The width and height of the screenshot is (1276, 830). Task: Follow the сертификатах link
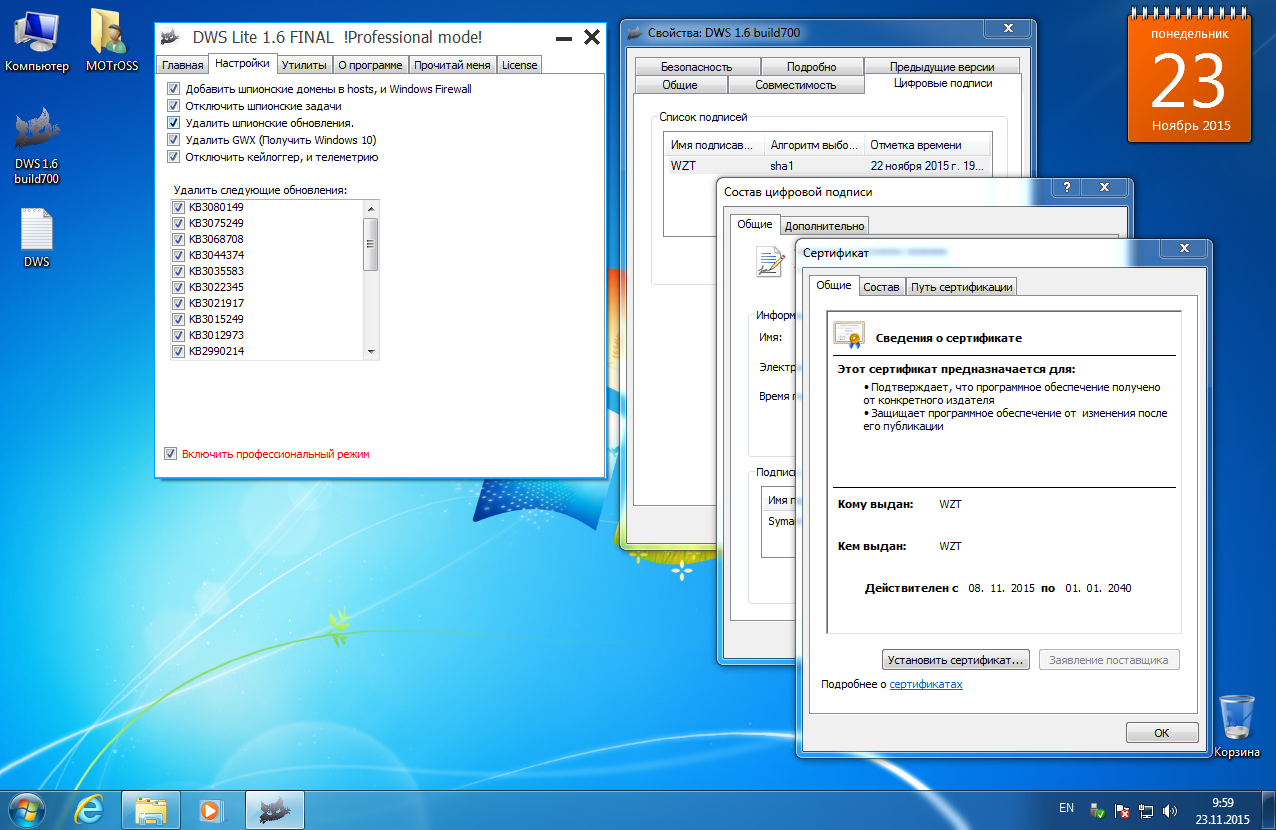click(x=926, y=685)
